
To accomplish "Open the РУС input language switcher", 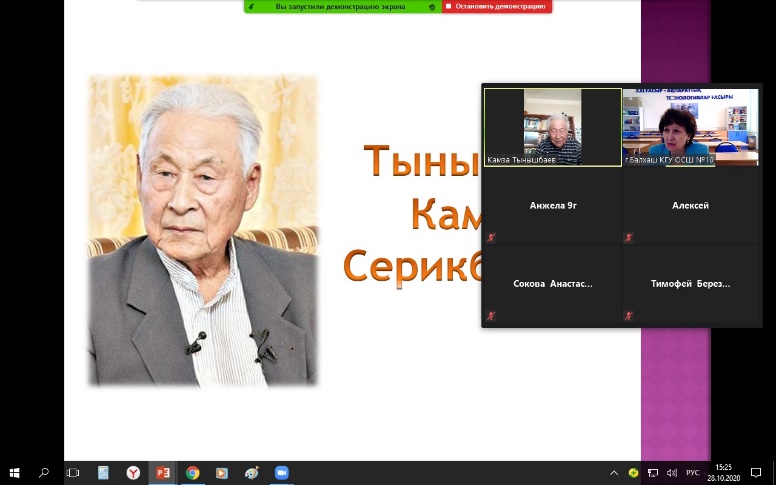I will click(692, 473).
